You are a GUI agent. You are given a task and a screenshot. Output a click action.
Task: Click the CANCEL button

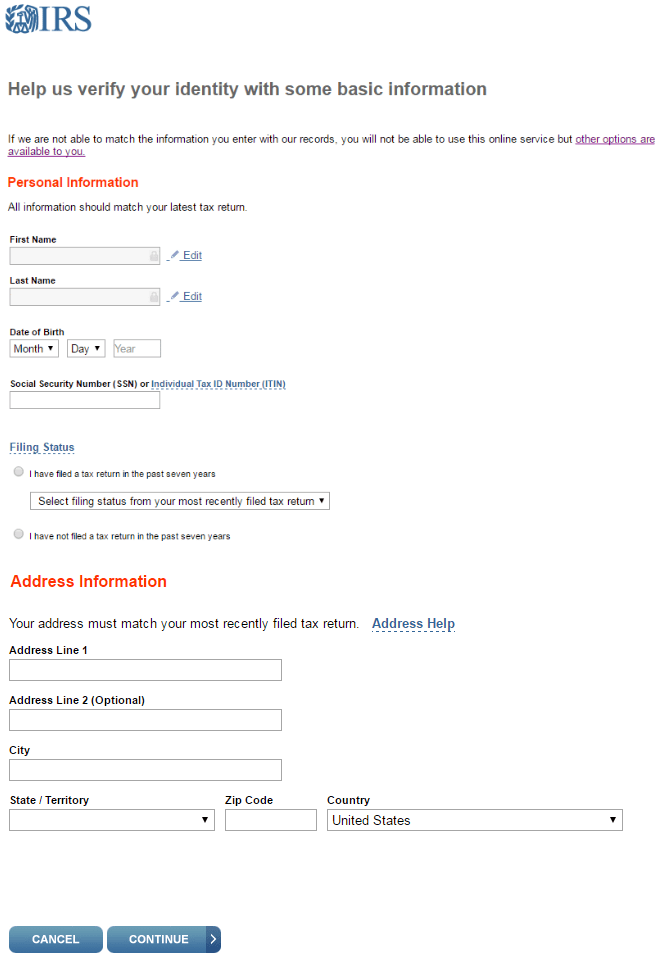click(x=56, y=940)
